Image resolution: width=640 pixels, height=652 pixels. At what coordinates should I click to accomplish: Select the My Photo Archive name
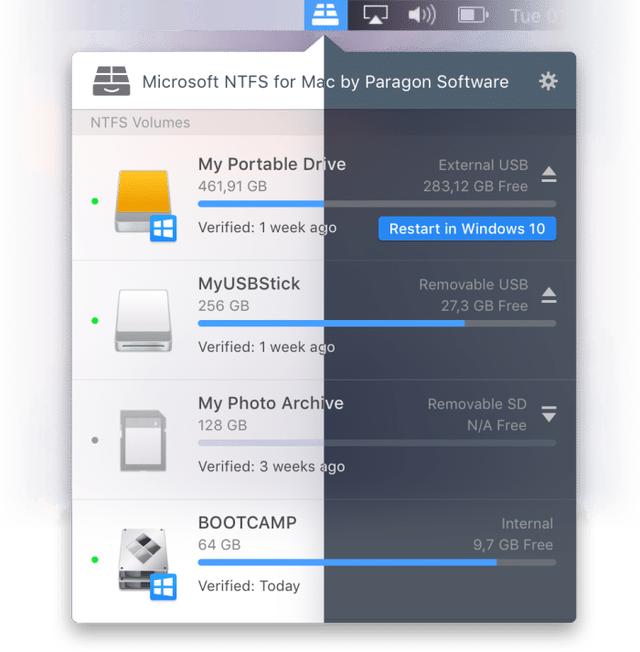pyautogui.click(x=271, y=403)
